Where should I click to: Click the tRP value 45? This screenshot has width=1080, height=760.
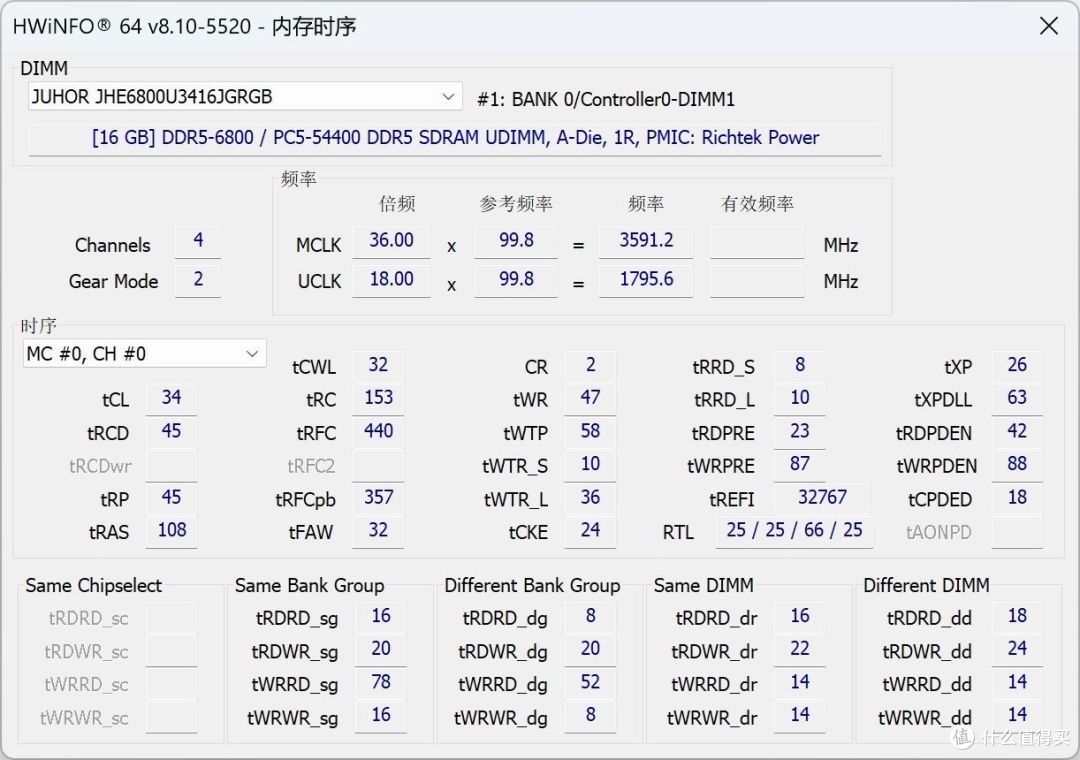(x=172, y=498)
